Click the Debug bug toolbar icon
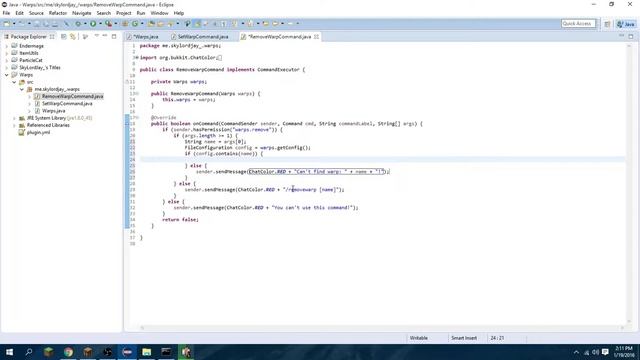The image size is (640, 360). (78, 24)
